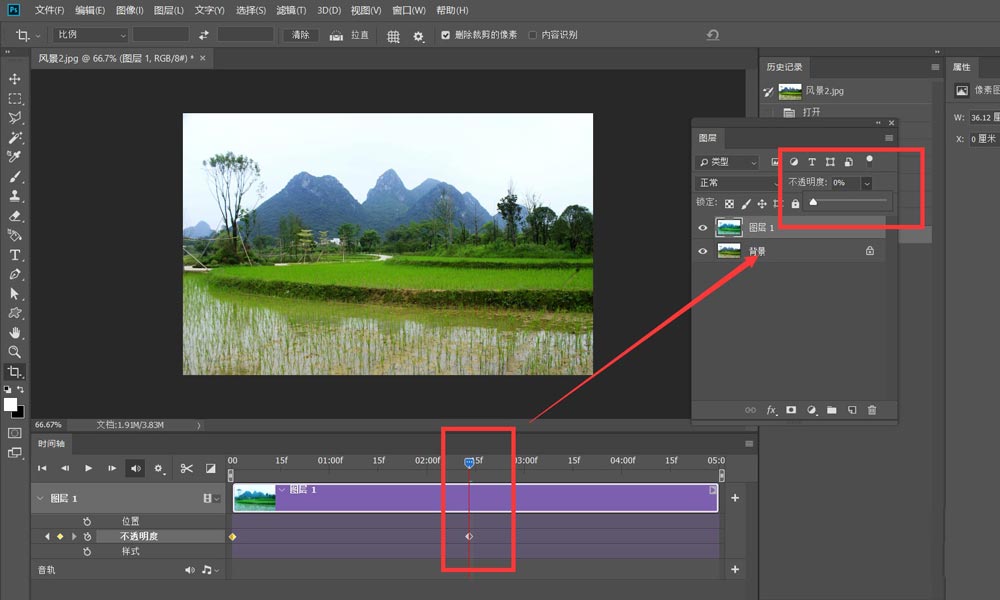Click the 清除 button
1000x600 pixels.
[x=300, y=35]
